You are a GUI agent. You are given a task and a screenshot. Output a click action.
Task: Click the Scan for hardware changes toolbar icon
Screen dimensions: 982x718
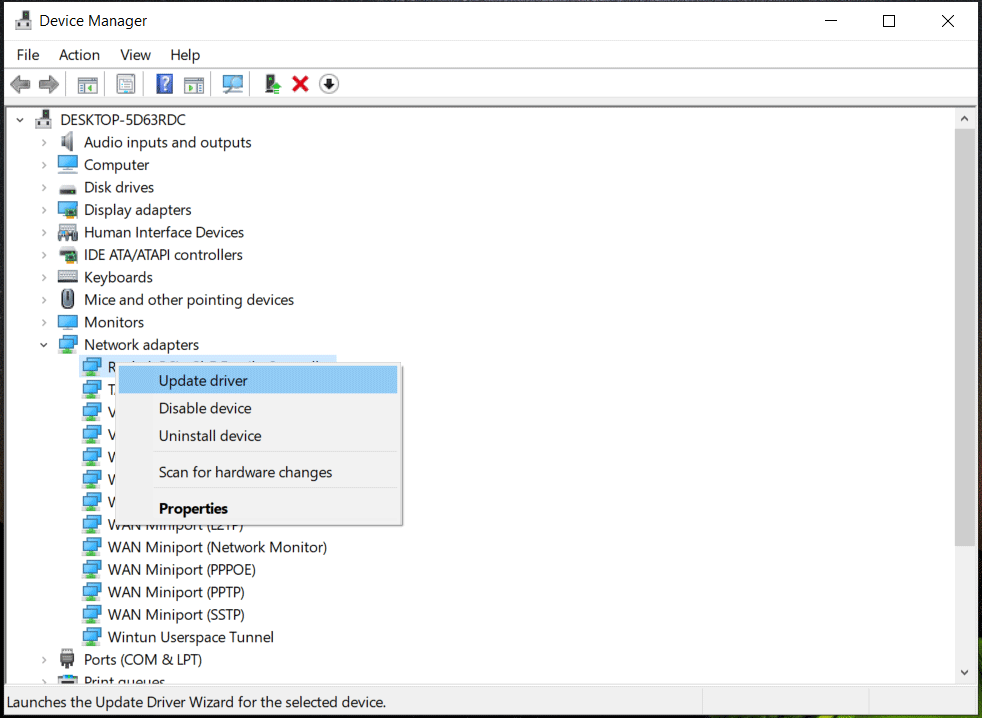[x=232, y=84]
